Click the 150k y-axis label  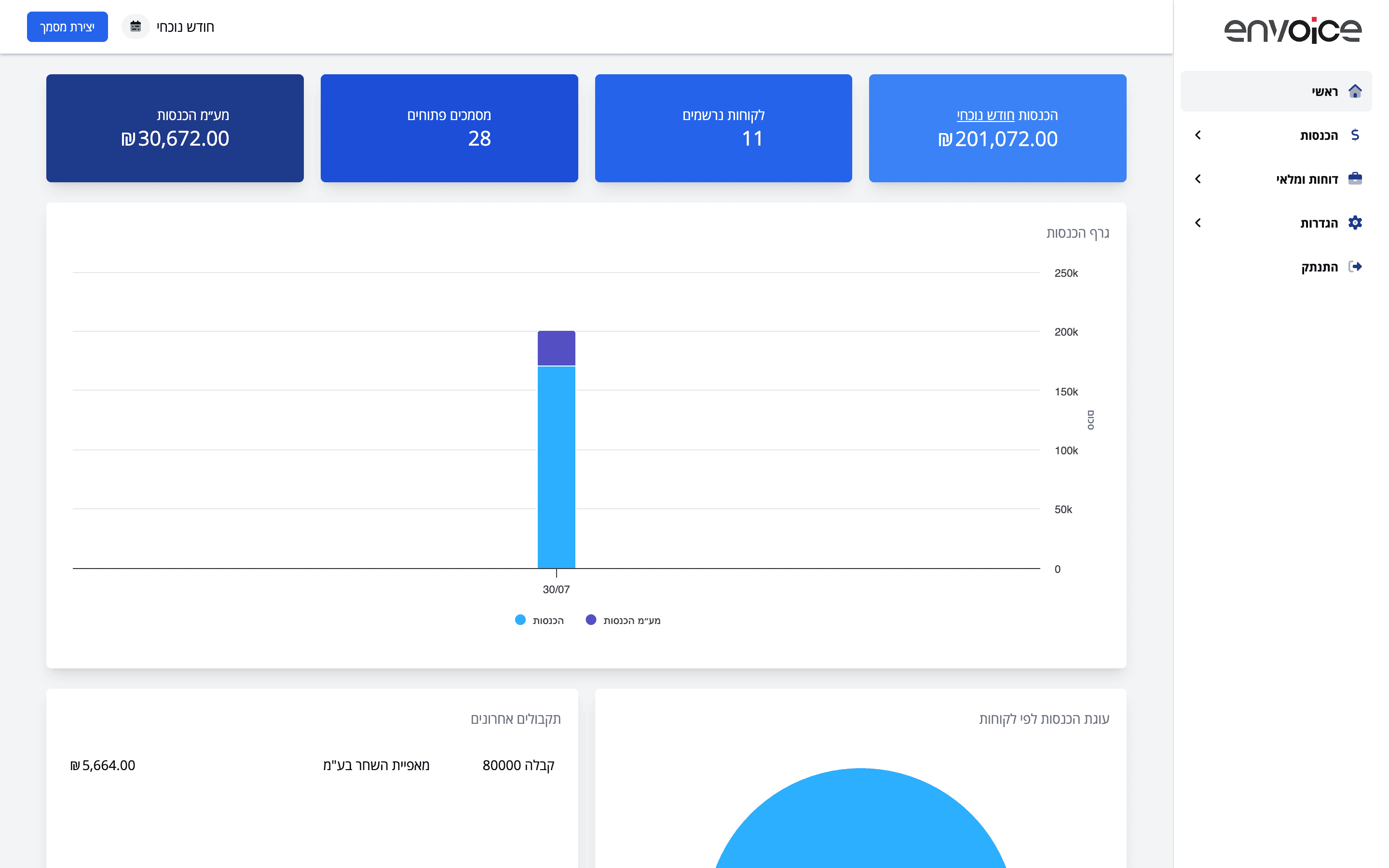pyautogui.click(x=1066, y=392)
